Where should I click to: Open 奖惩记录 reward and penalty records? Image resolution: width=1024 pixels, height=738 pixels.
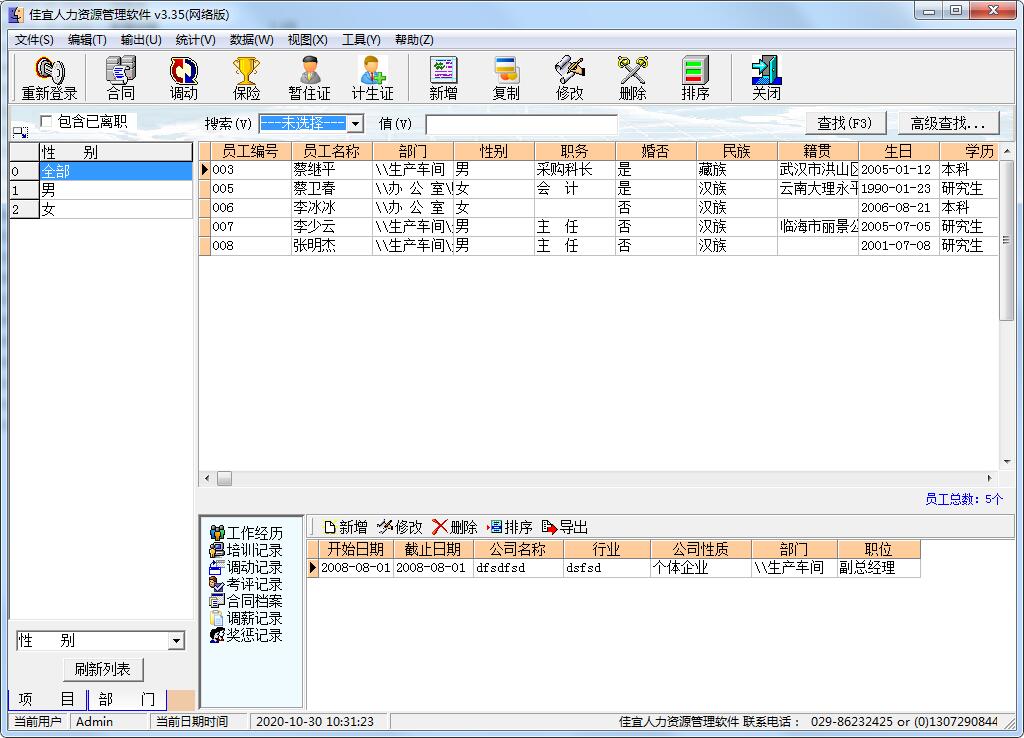[x=246, y=635]
